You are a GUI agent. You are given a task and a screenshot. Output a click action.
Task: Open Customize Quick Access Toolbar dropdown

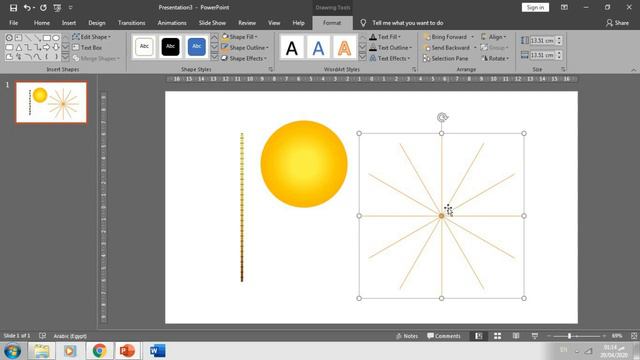[70, 7]
